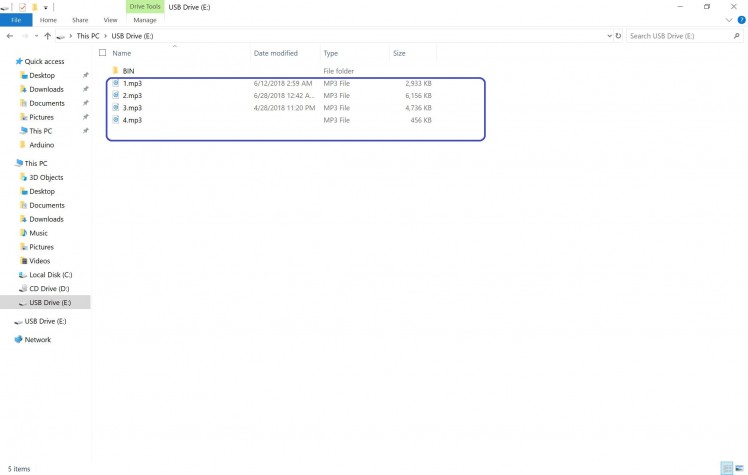Select highlighted USB Drive (E:) under This PC
The height and width of the screenshot is (475, 748).
(x=45, y=302)
